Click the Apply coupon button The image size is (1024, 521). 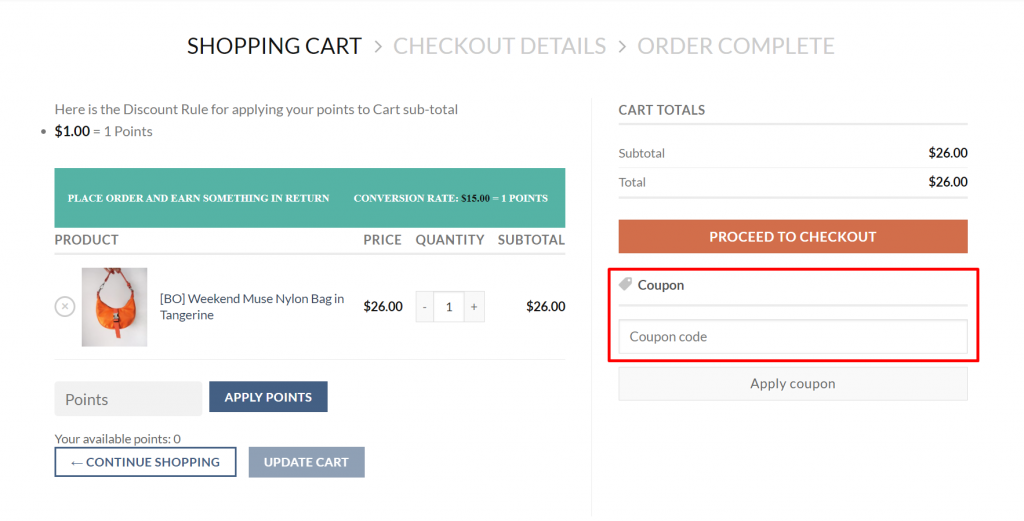[x=793, y=384]
